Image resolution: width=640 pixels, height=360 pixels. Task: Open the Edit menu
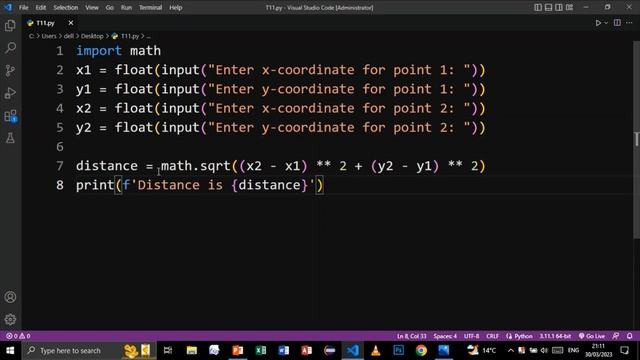click(40, 7)
